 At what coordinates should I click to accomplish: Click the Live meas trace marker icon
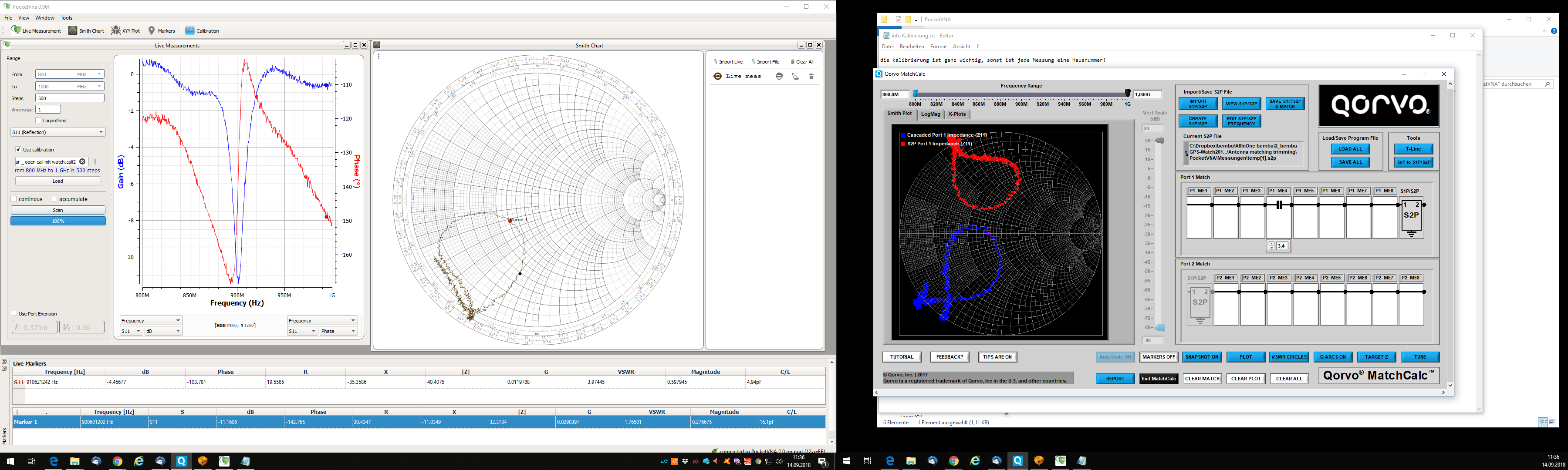718,76
